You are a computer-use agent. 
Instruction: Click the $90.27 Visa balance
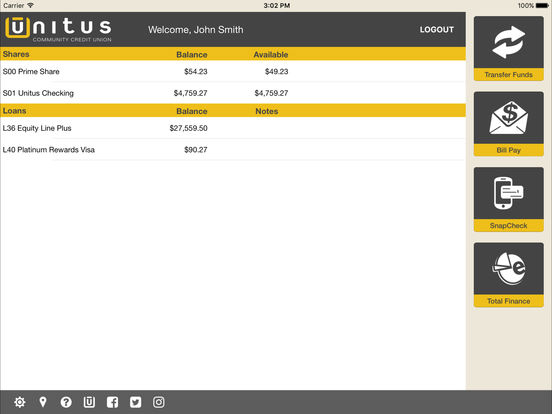(x=196, y=150)
